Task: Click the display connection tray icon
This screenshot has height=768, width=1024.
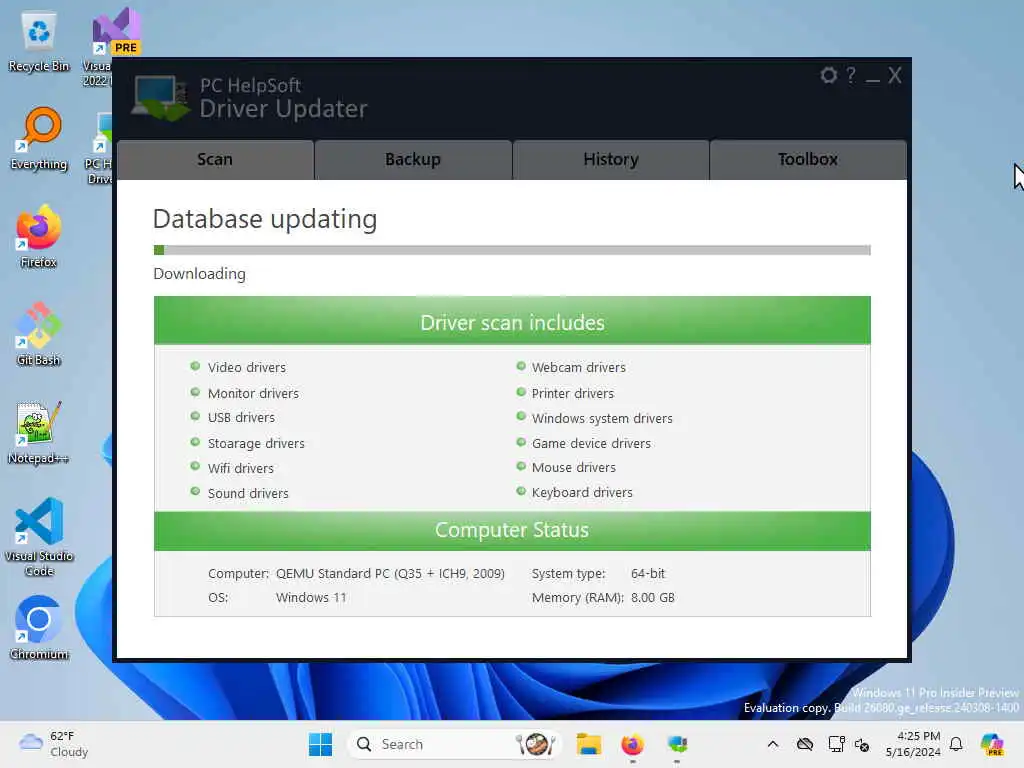Action: coord(836,744)
